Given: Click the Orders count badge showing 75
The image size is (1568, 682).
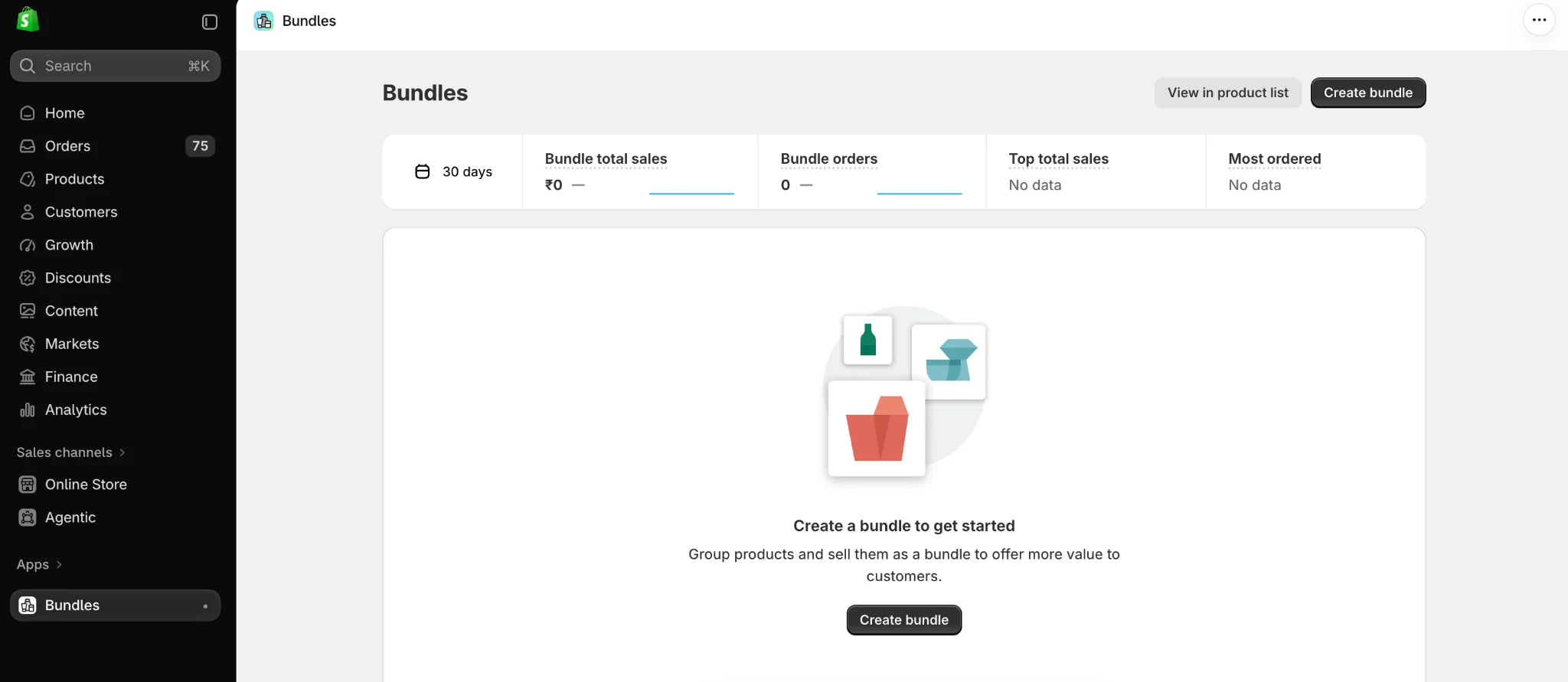Looking at the screenshot, I should coord(200,146).
